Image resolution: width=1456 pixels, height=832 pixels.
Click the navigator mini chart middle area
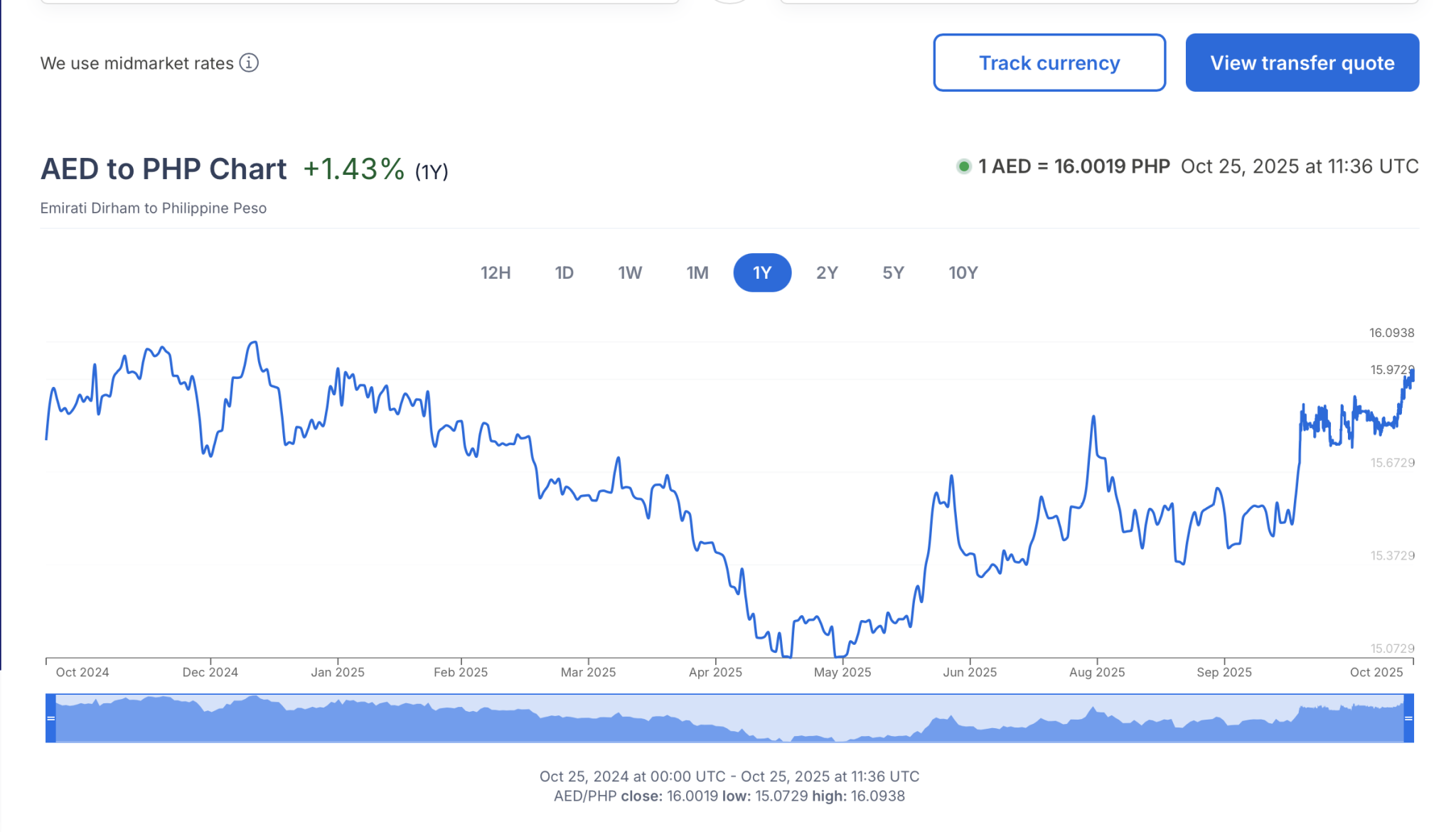(x=729, y=718)
